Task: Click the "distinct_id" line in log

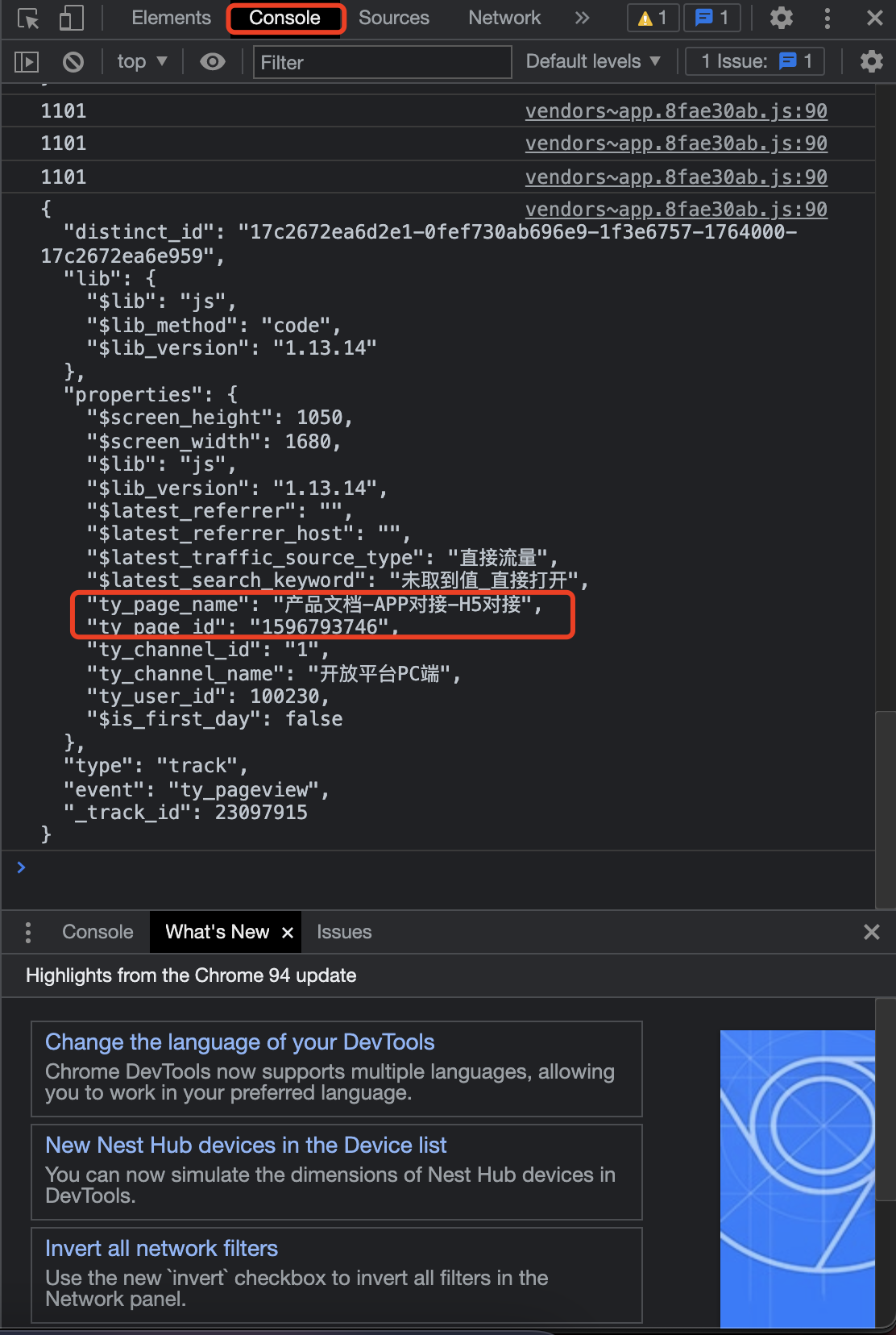Action: click(x=419, y=243)
